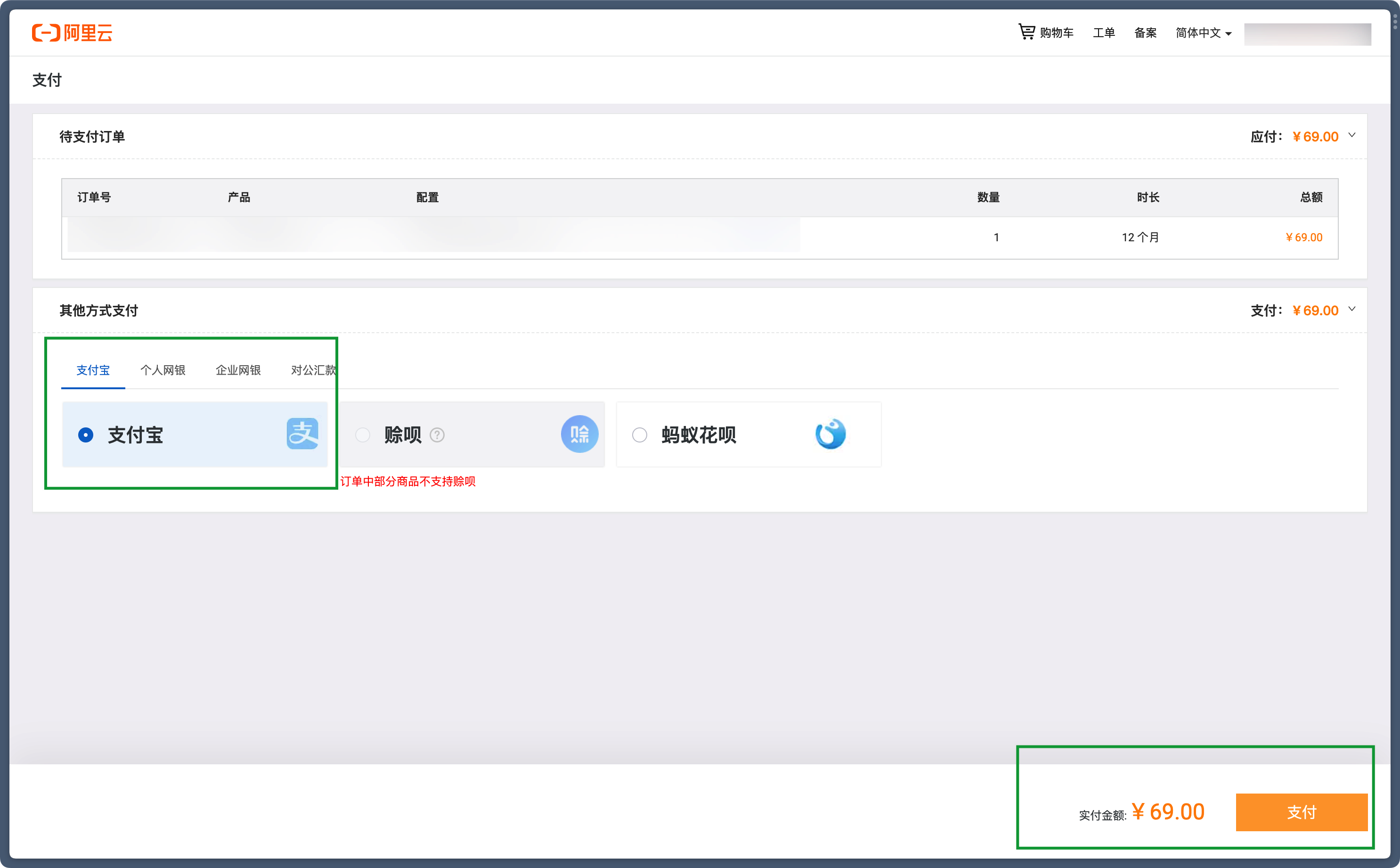Switch to the 个人网银 tab
Screen dimensions: 1400x868
coord(163,370)
